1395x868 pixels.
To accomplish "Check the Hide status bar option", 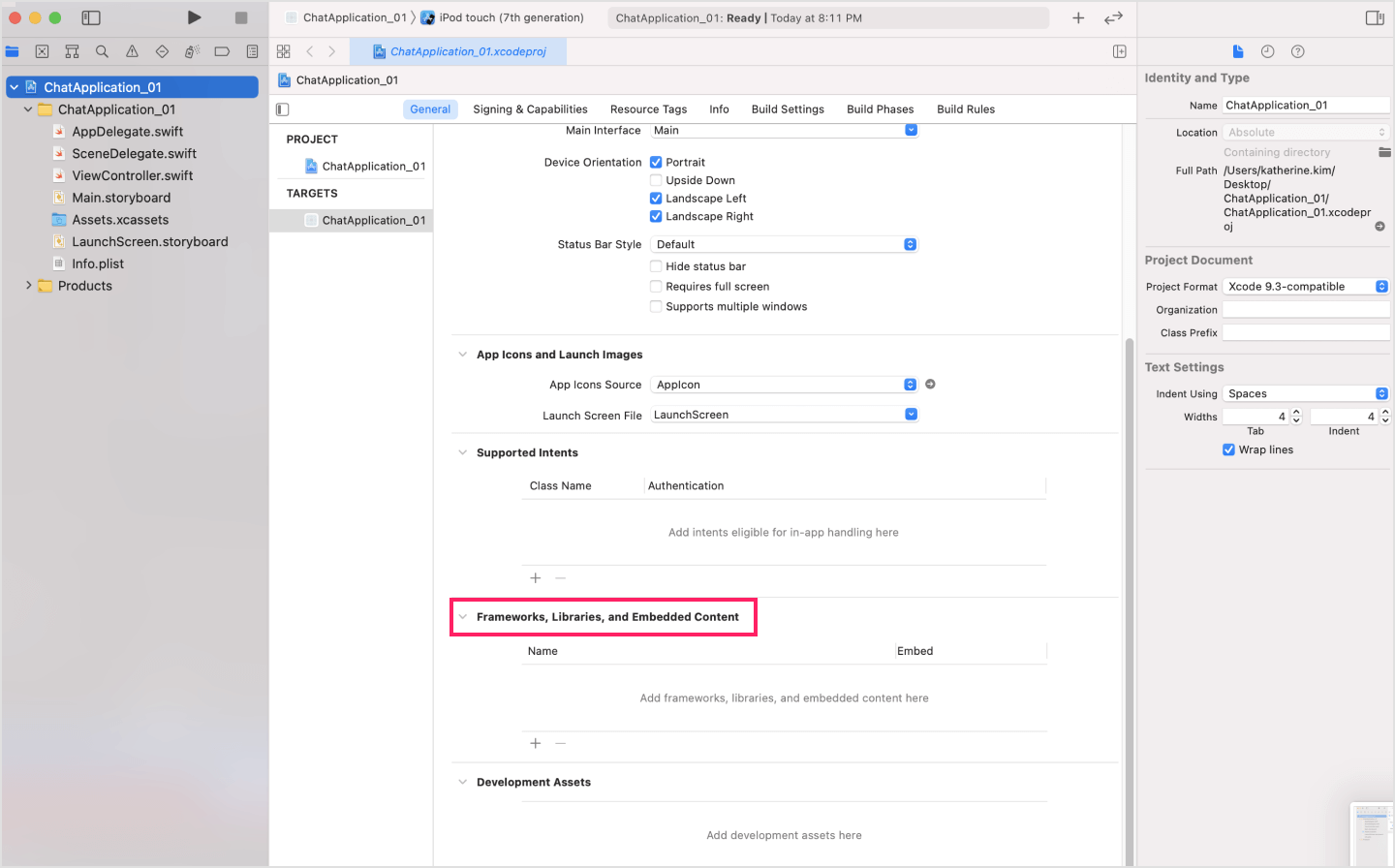I will pyautogui.click(x=656, y=265).
